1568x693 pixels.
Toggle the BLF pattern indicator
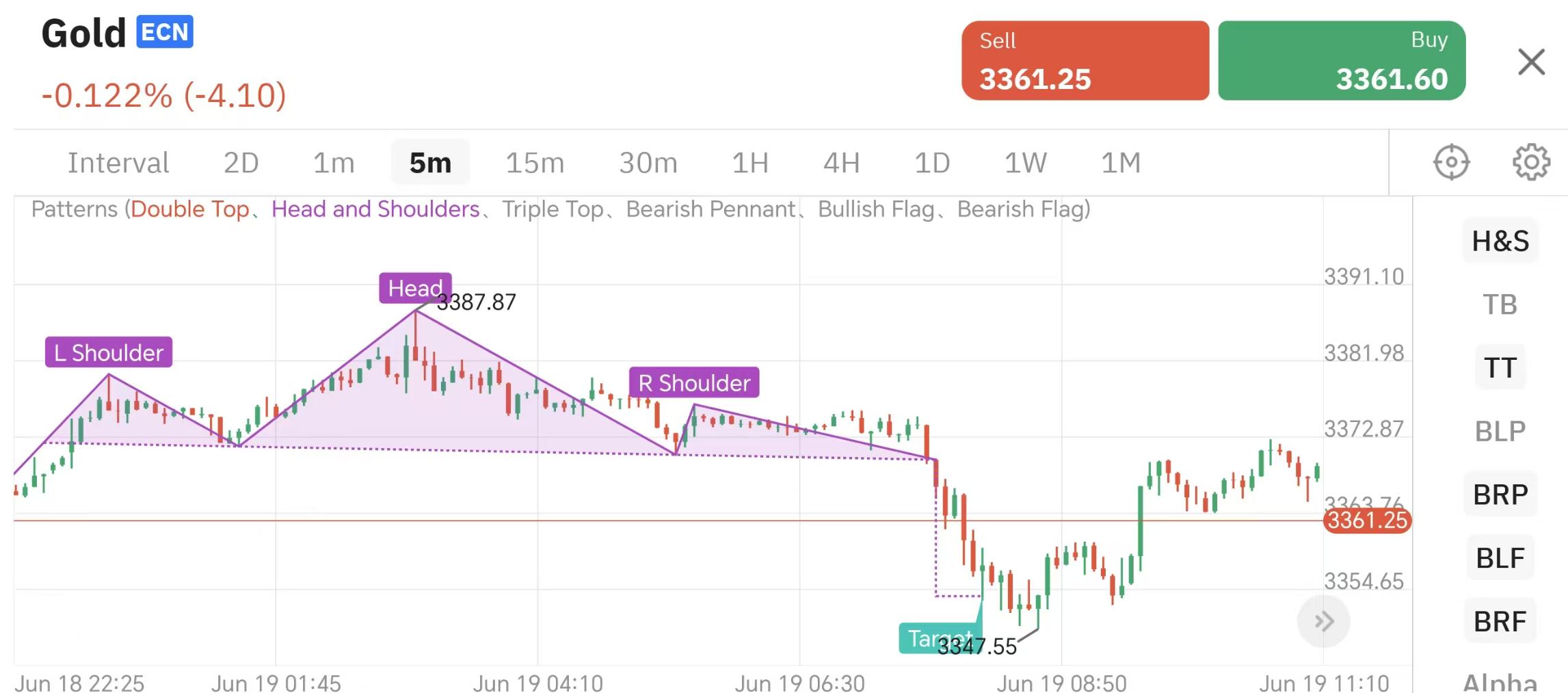pyautogui.click(x=1500, y=558)
